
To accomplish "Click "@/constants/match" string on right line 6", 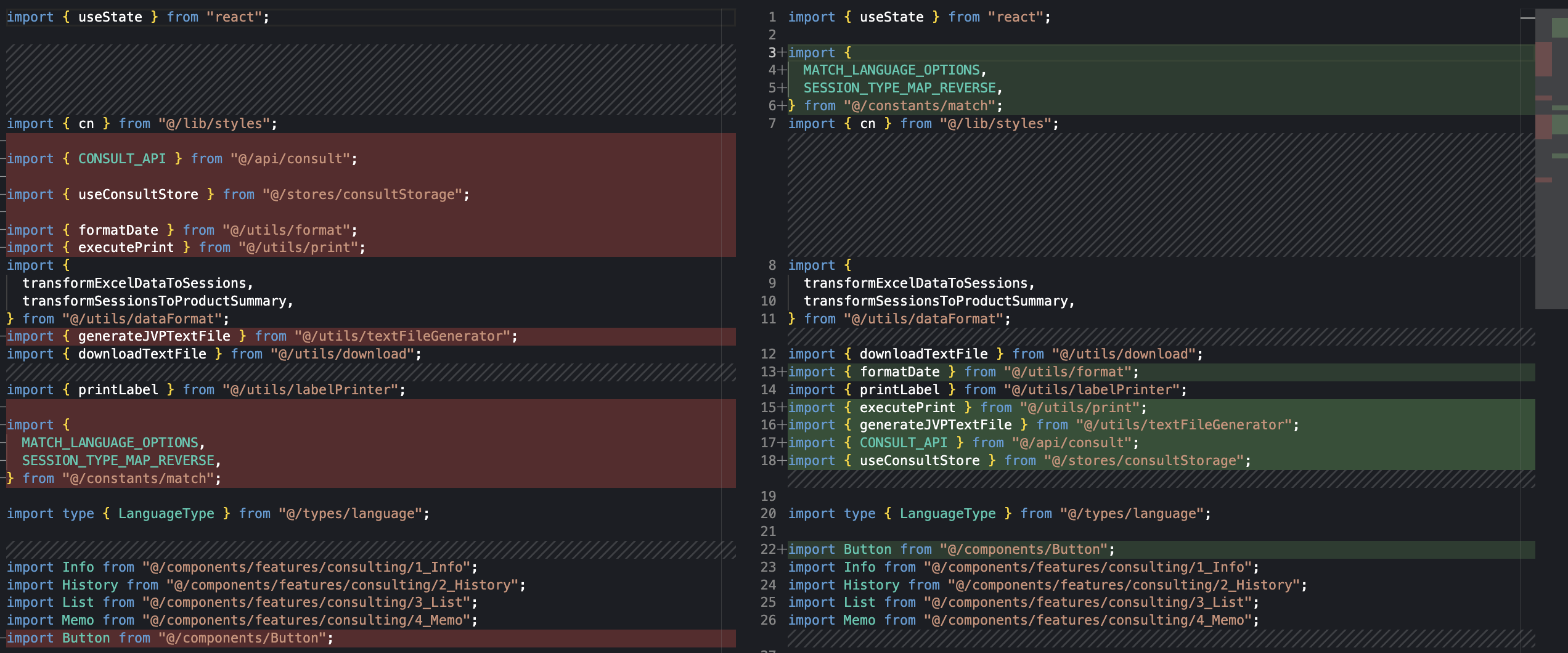I will point(918,106).
